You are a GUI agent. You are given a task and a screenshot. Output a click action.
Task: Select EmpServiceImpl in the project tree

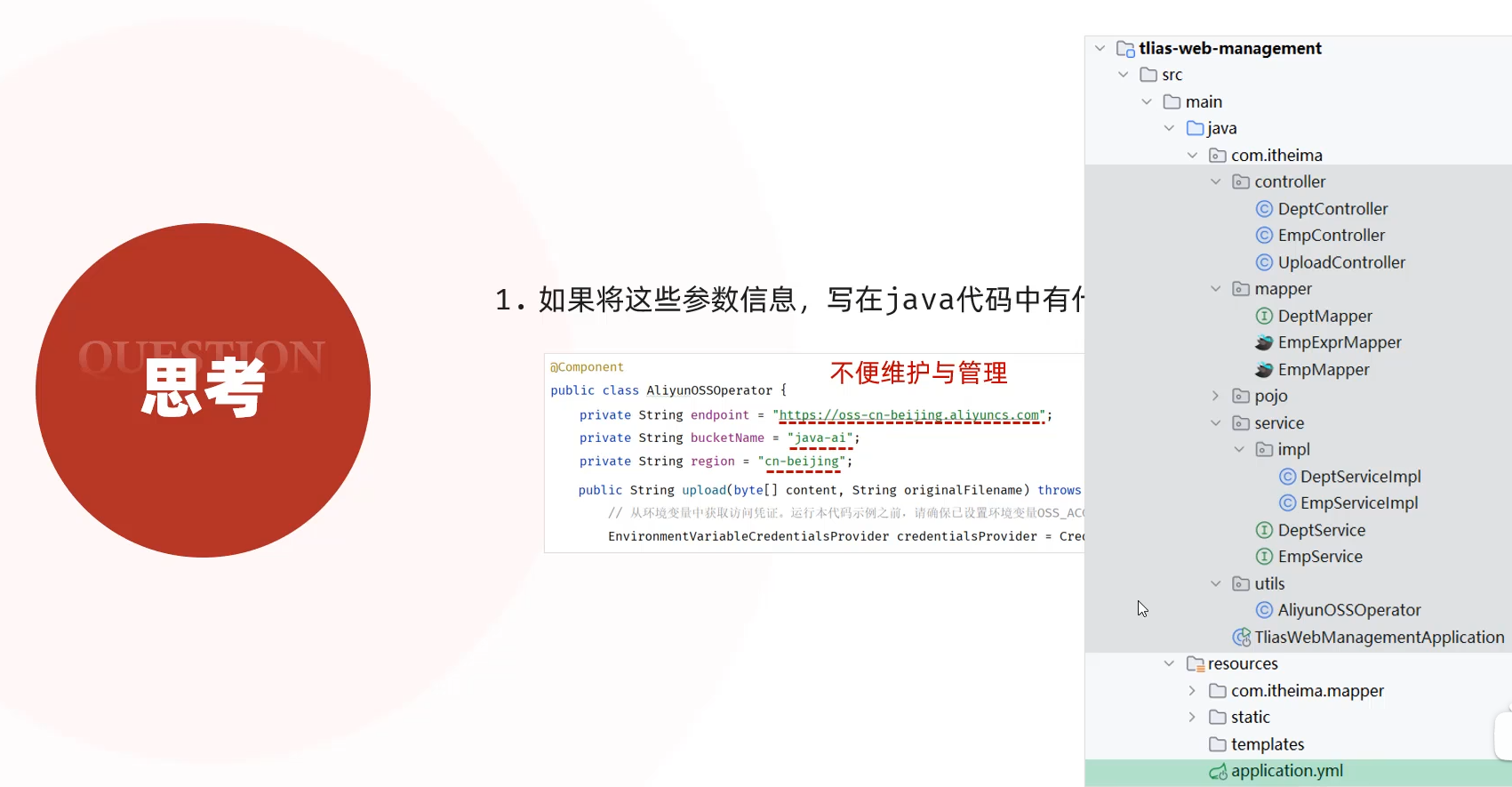1359,503
